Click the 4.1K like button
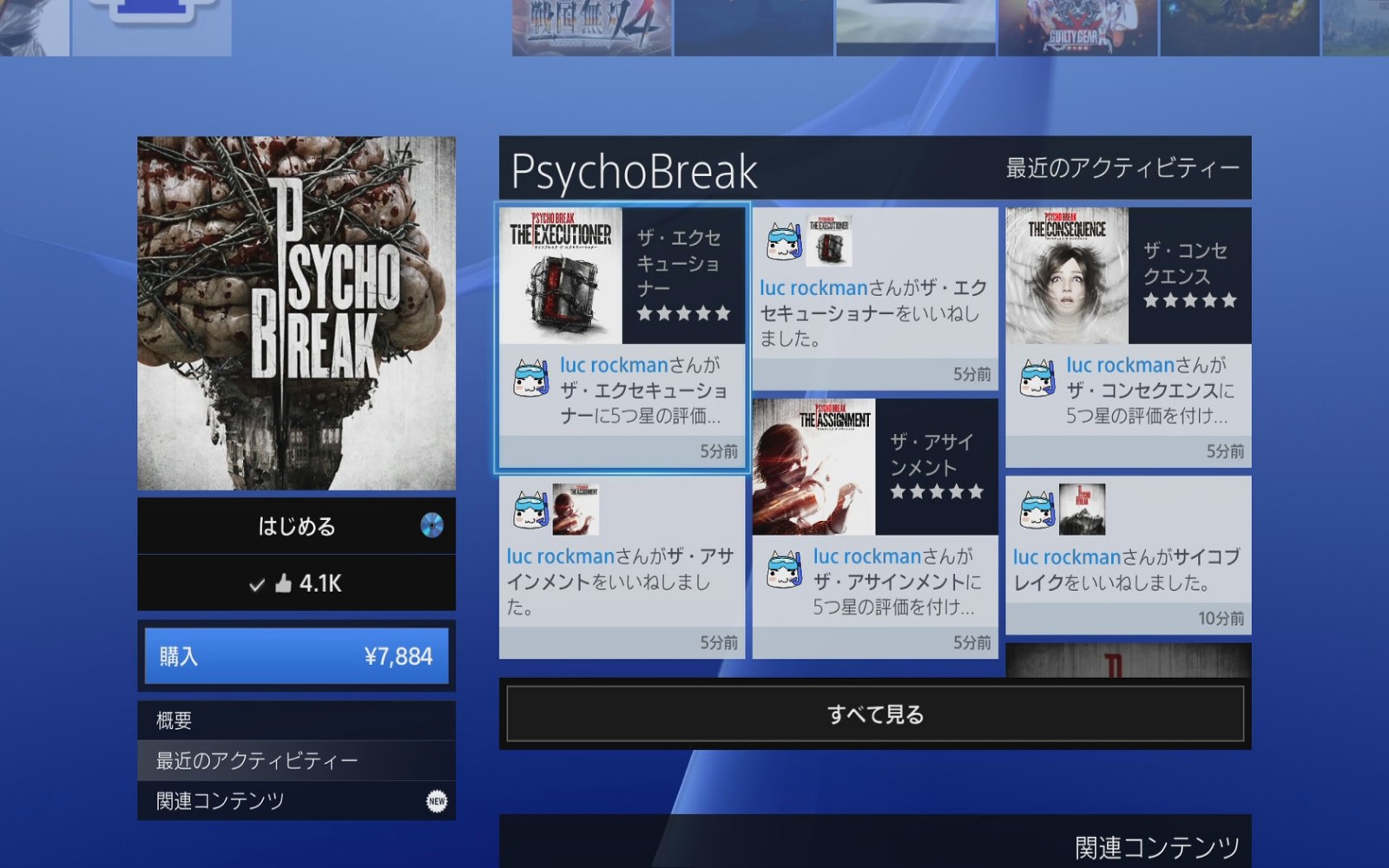The image size is (1389, 868). [x=296, y=583]
